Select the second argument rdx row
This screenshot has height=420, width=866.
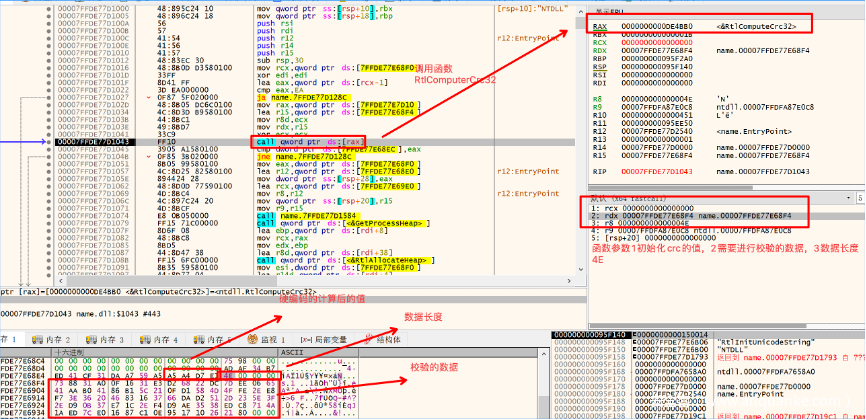[x=690, y=213]
